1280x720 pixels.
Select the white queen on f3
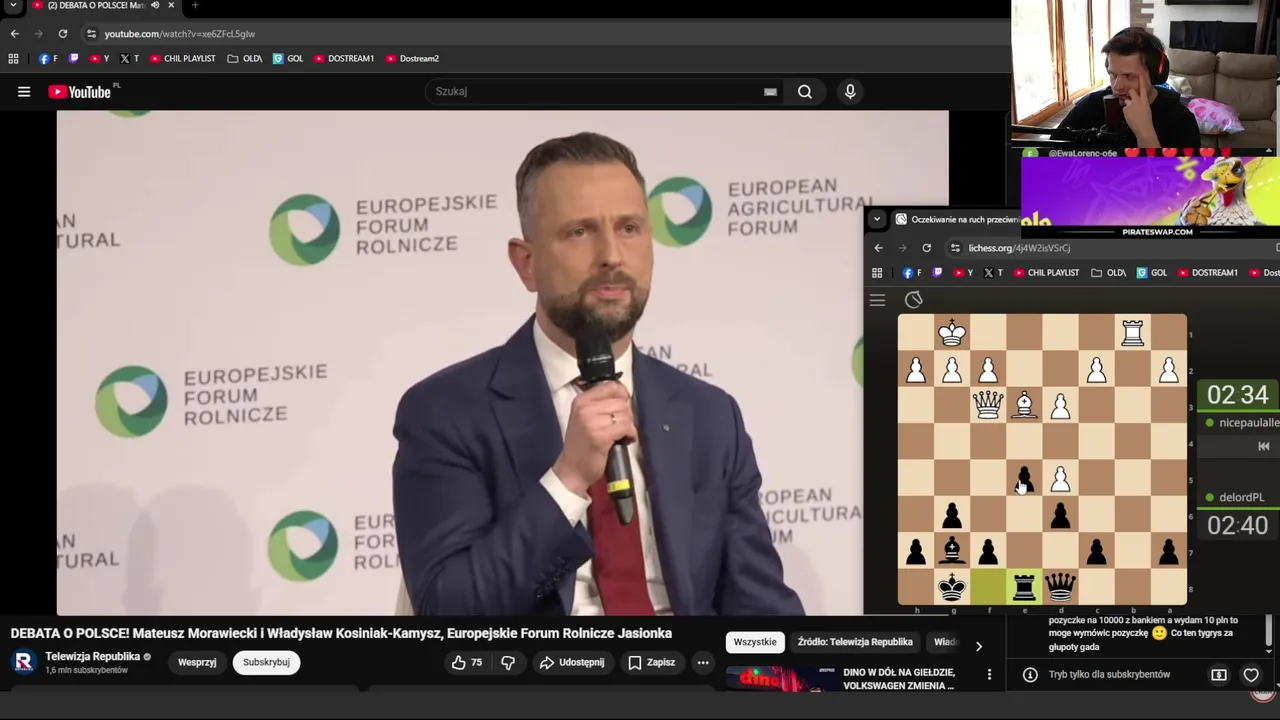(988, 405)
